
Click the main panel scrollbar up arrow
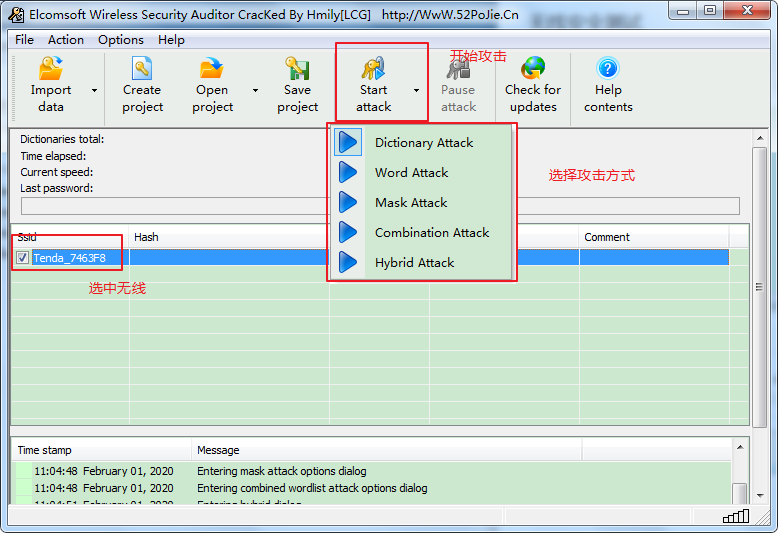pos(760,138)
